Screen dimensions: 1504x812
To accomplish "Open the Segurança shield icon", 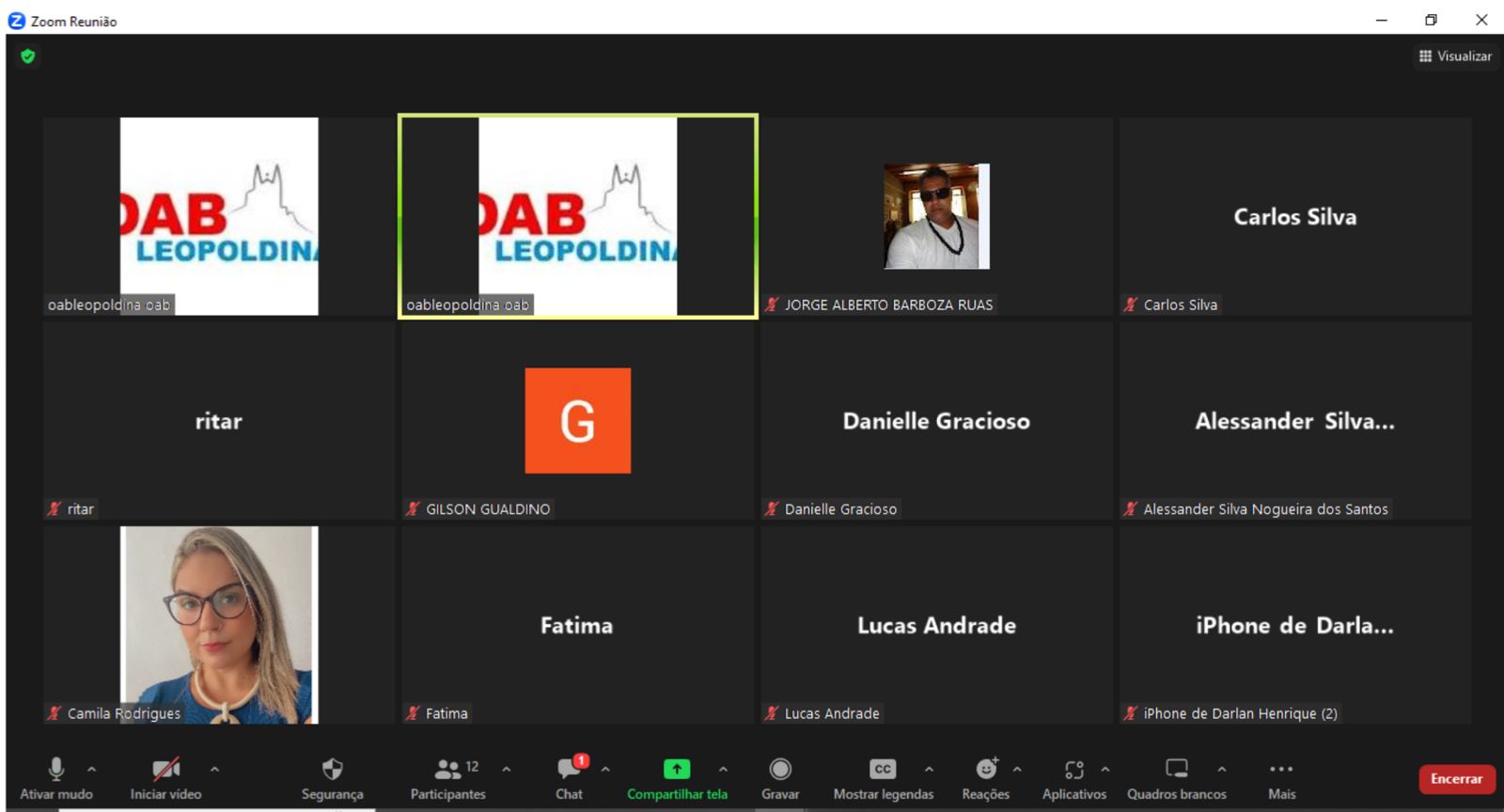I will pos(332,769).
